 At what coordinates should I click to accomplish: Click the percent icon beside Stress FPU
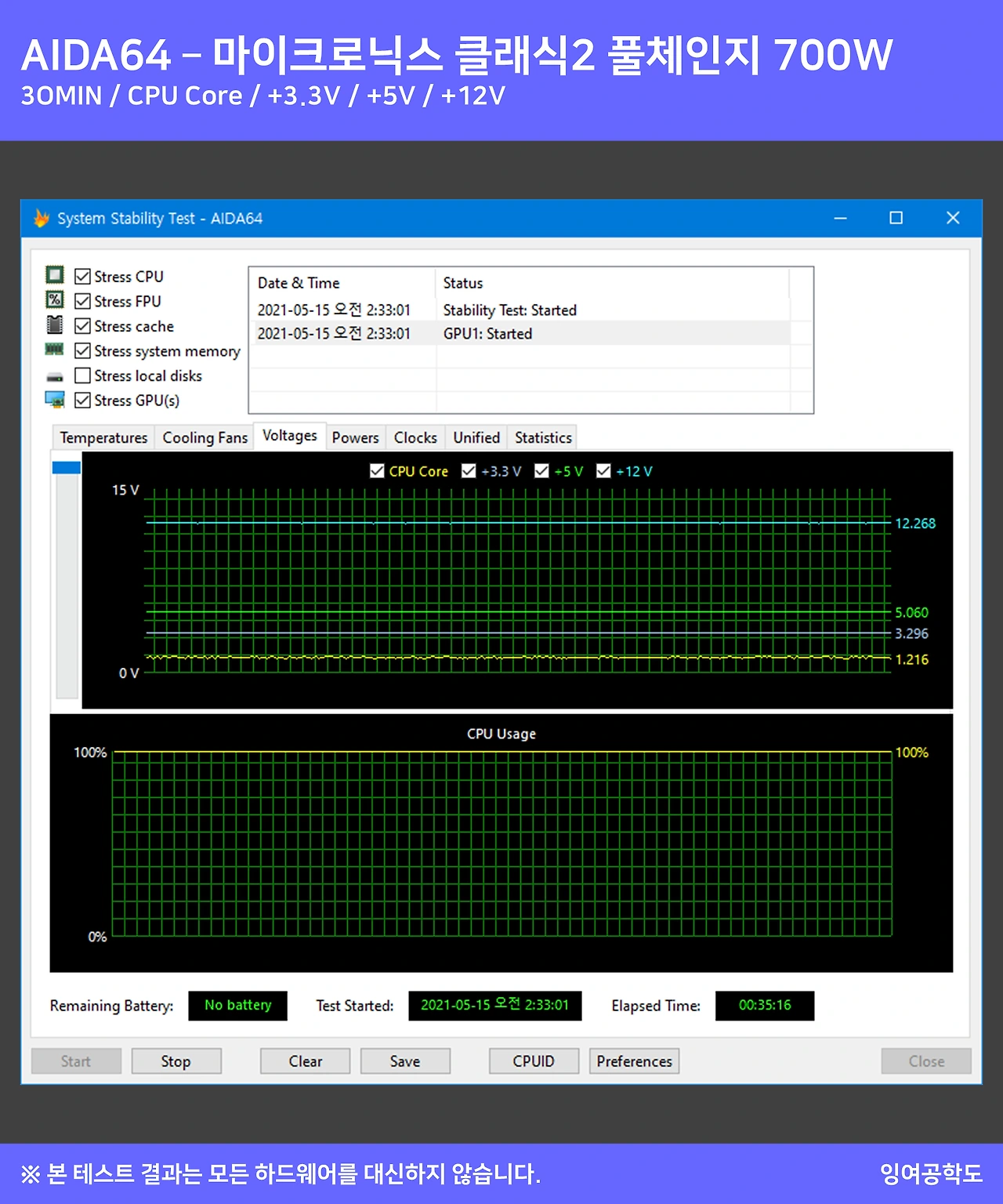click(54, 300)
